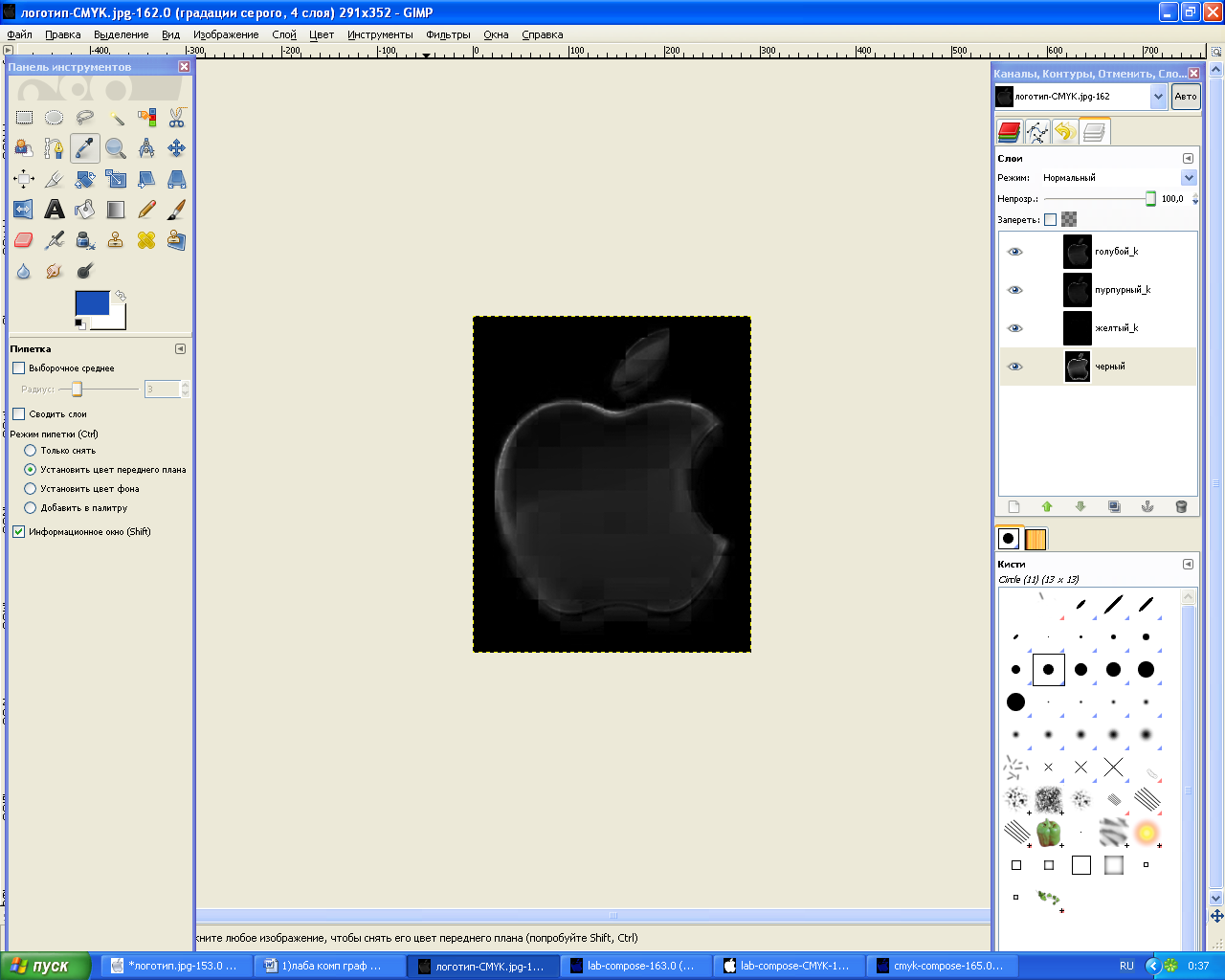Select the Flip tool

pyautogui.click(x=24, y=210)
